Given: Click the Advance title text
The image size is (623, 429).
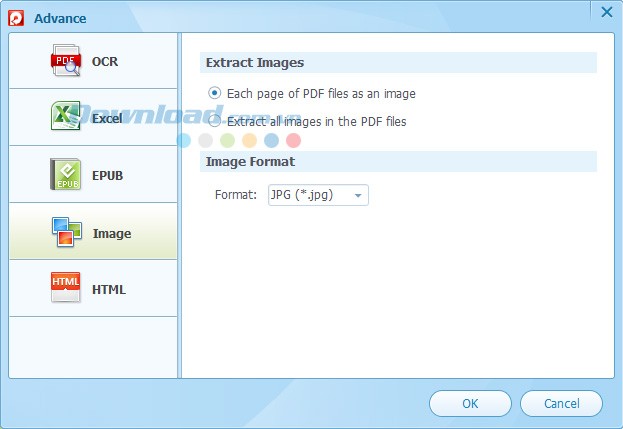Looking at the screenshot, I should (x=60, y=19).
